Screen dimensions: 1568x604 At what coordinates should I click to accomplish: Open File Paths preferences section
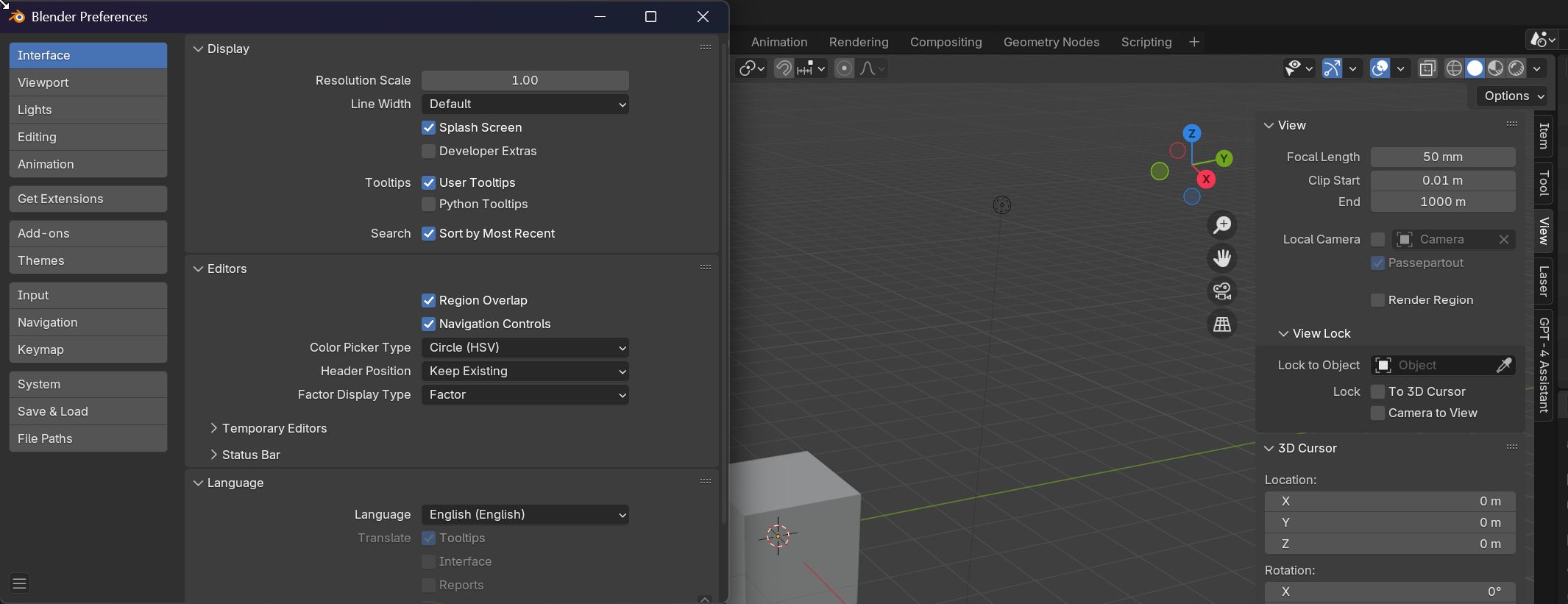coord(88,438)
